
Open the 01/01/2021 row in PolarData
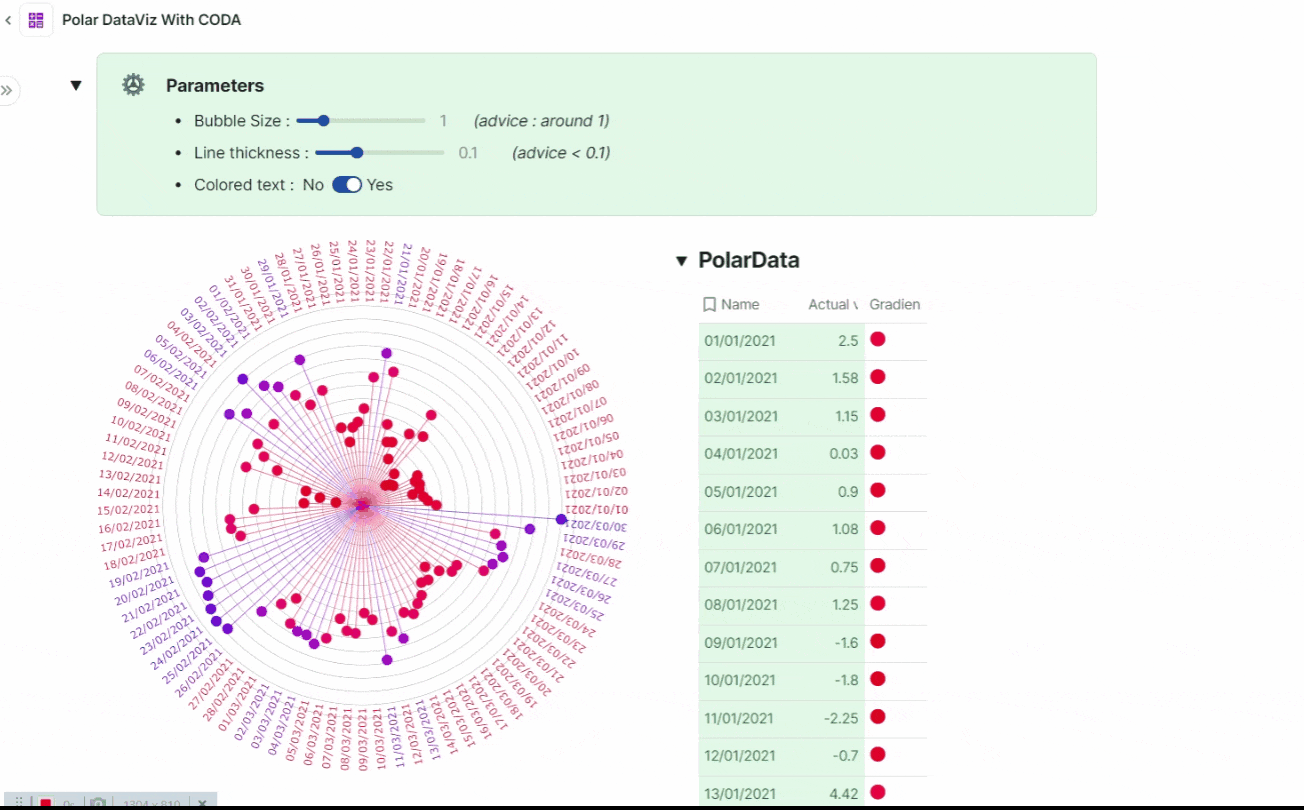click(x=739, y=341)
